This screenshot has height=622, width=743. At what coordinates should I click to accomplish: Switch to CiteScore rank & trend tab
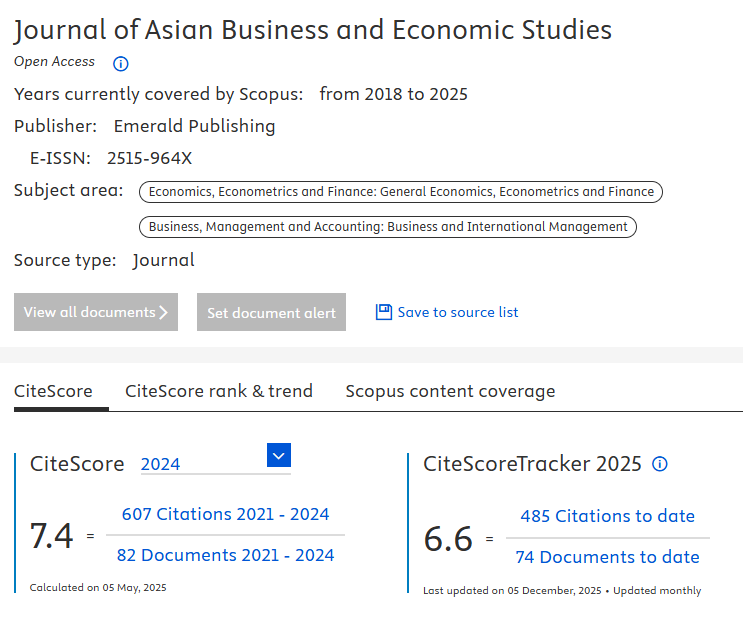click(x=218, y=391)
